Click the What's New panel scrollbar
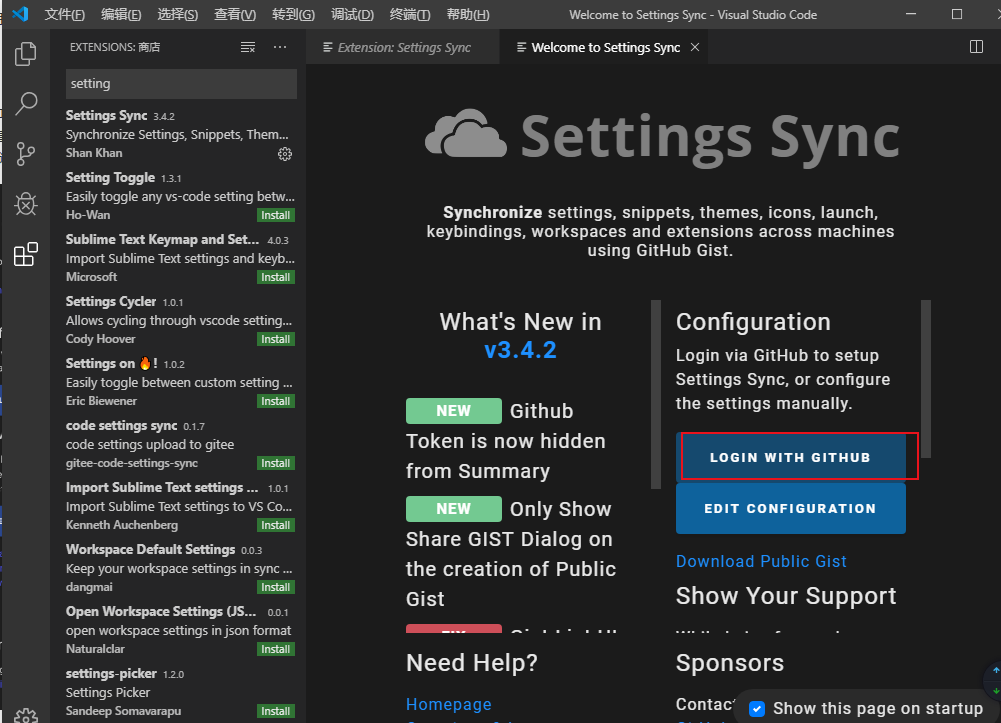The width and height of the screenshot is (1001, 723). pos(656,394)
